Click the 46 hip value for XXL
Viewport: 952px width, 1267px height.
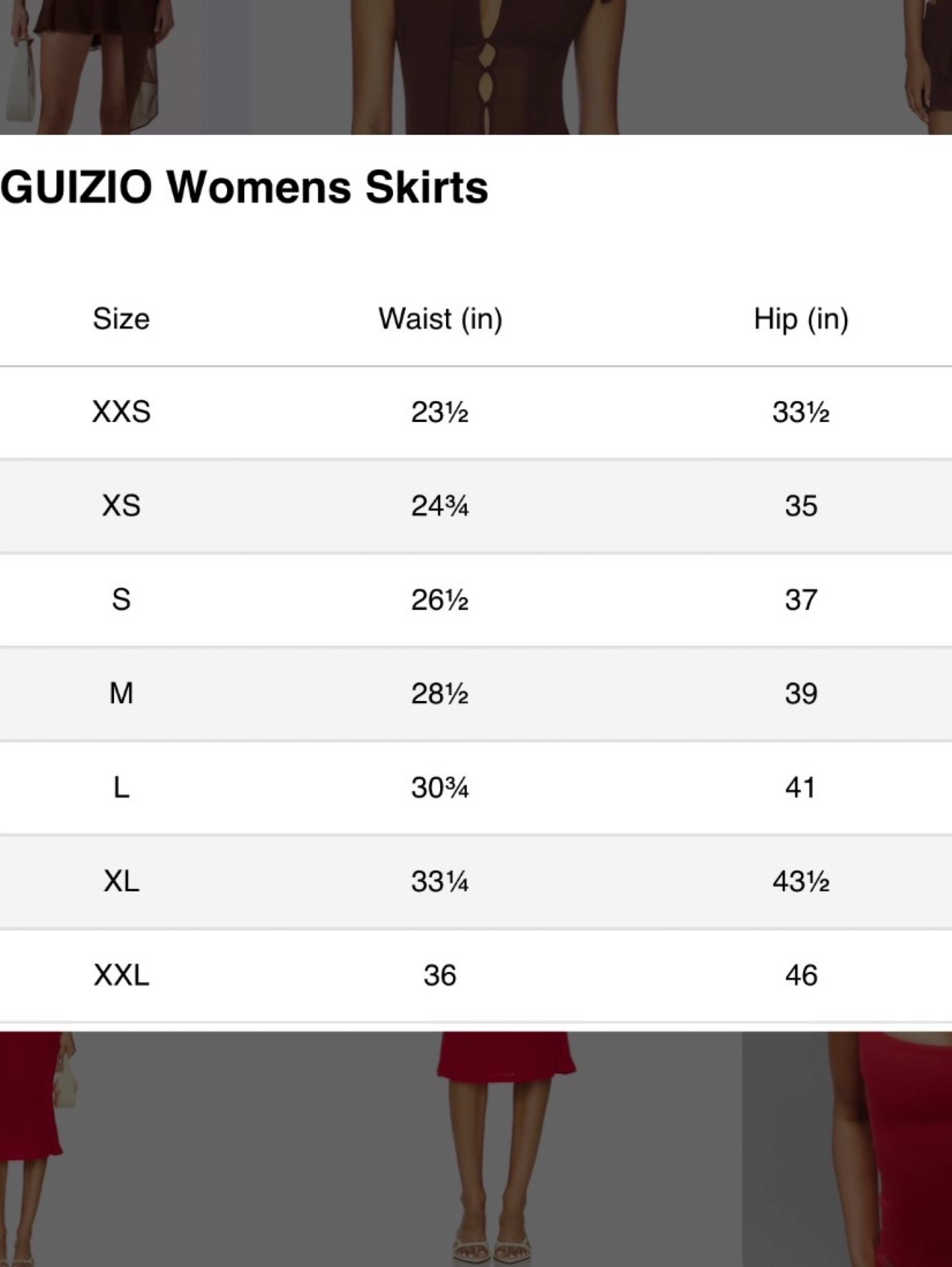point(801,975)
